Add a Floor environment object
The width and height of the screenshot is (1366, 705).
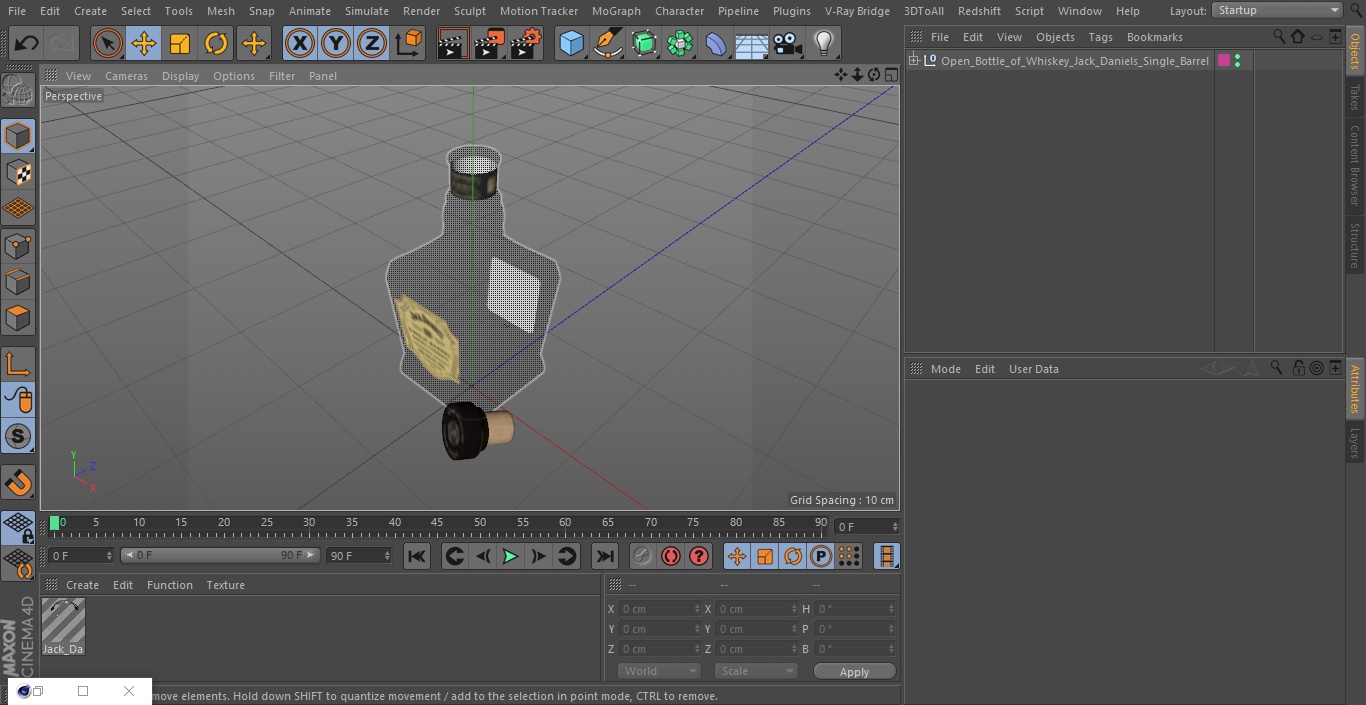click(x=752, y=43)
